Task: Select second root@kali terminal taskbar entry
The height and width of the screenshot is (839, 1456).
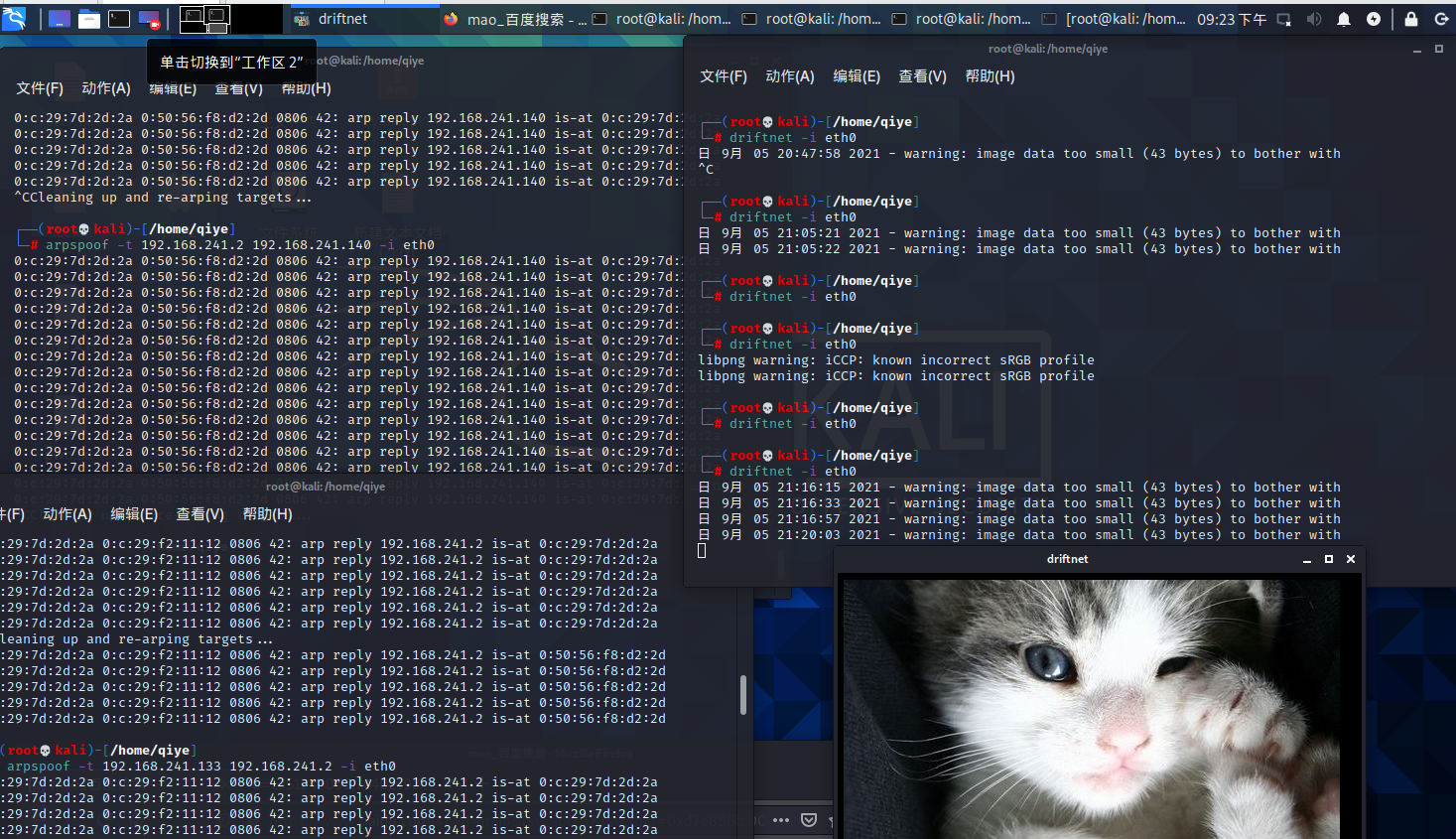Action: coord(813,19)
